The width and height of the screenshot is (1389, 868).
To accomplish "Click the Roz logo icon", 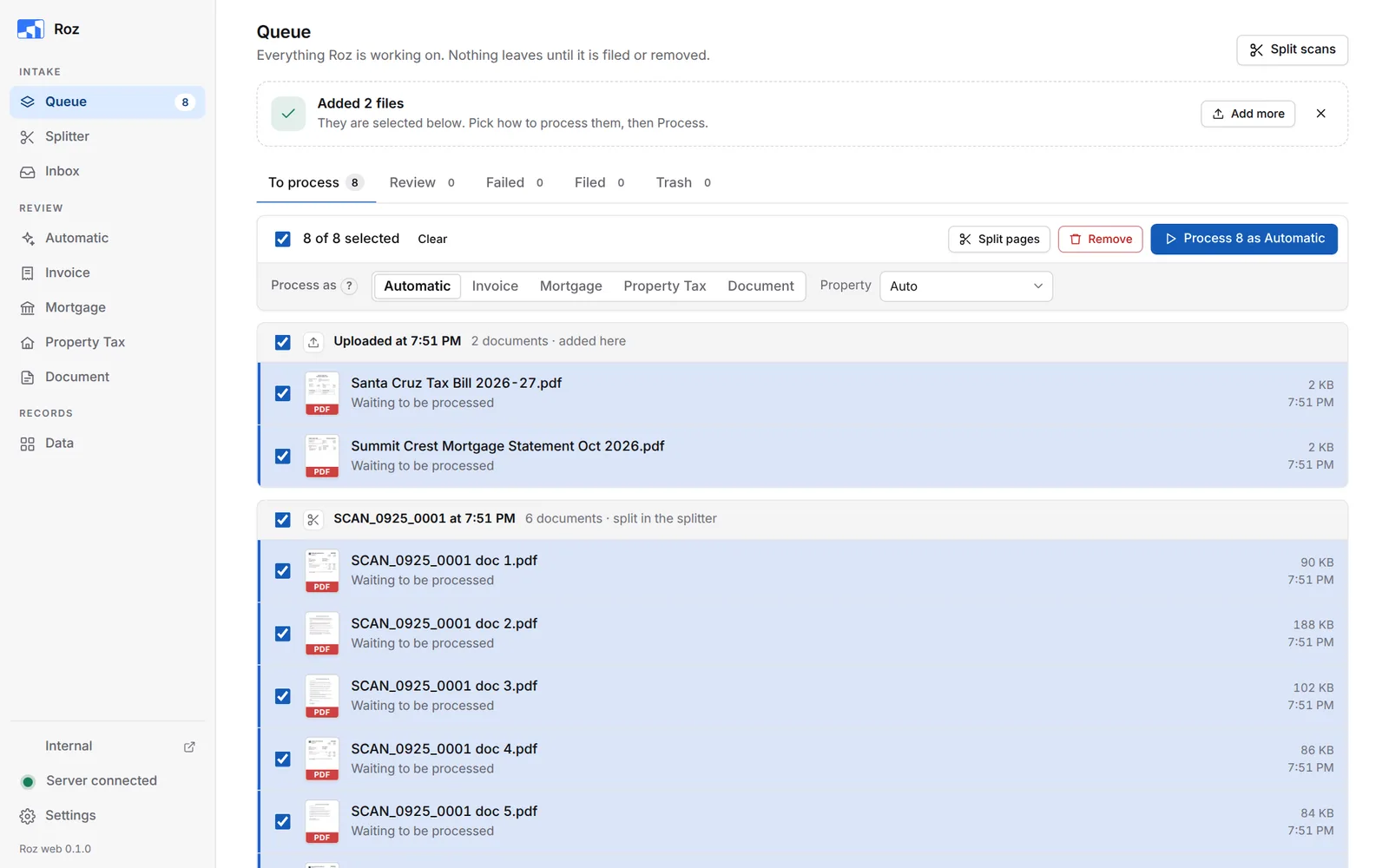I will (30, 29).
